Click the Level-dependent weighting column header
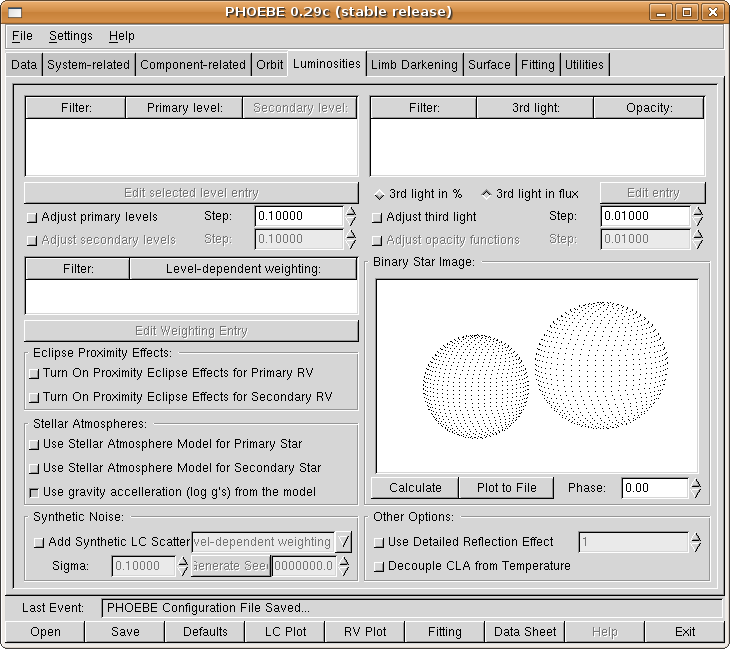The width and height of the screenshot is (730, 649). pyautogui.click(x=243, y=269)
